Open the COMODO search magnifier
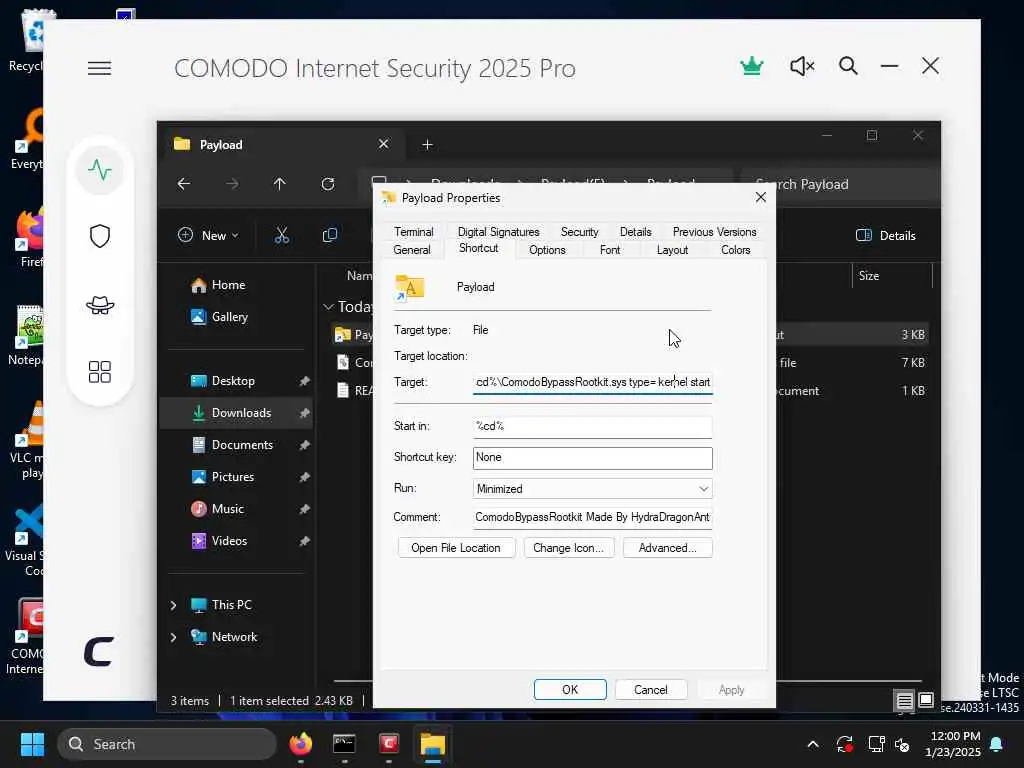 (x=848, y=66)
